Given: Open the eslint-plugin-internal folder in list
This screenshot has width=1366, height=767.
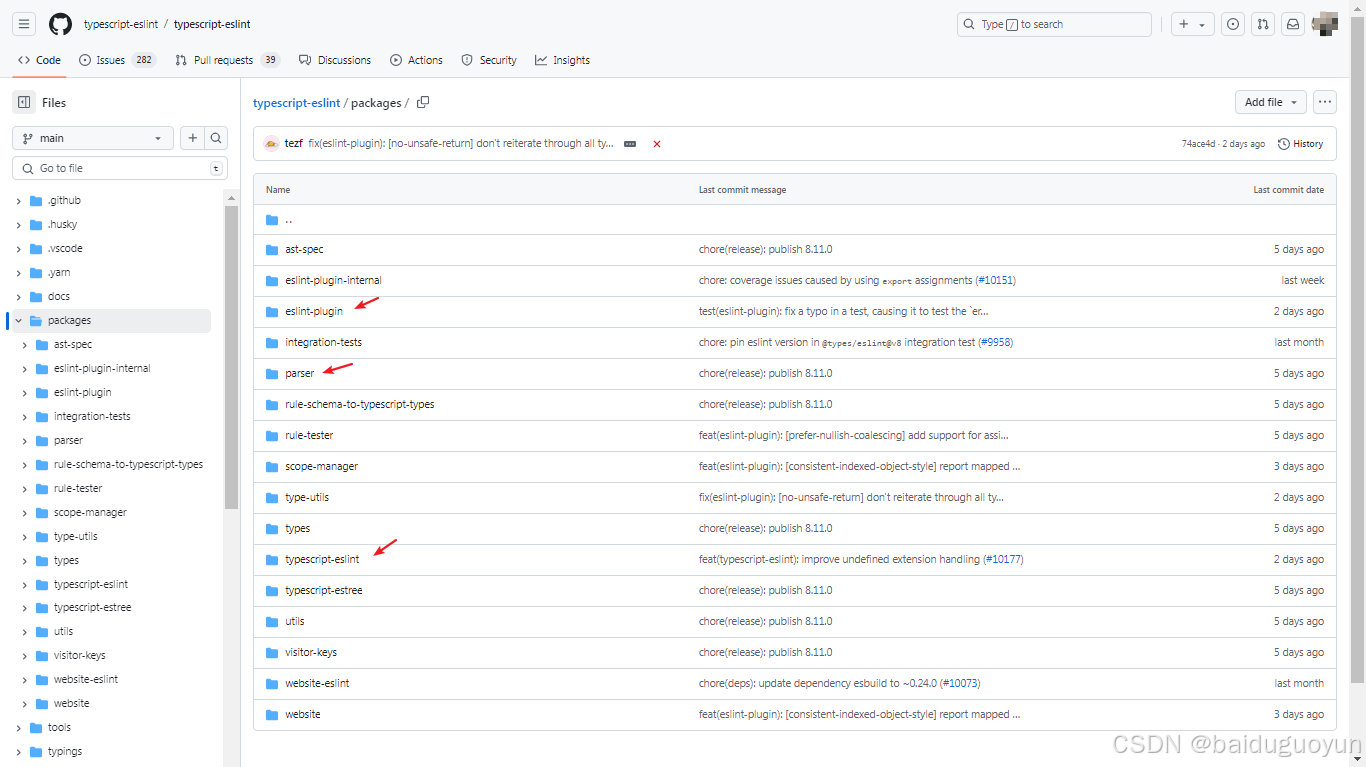Looking at the screenshot, I should point(333,280).
